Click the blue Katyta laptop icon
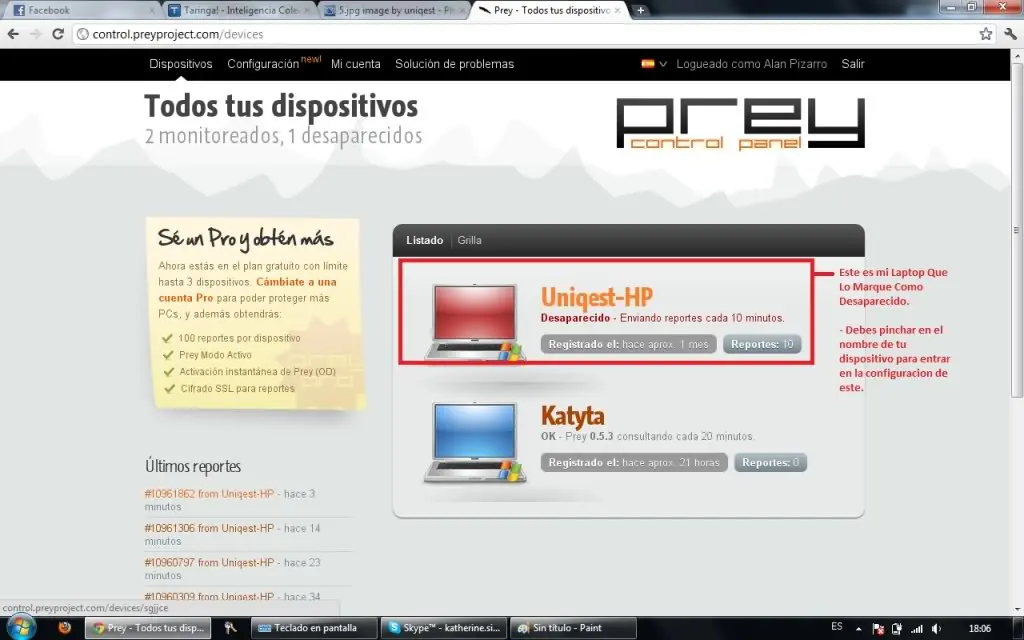This screenshot has height=640, width=1024. 475,442
